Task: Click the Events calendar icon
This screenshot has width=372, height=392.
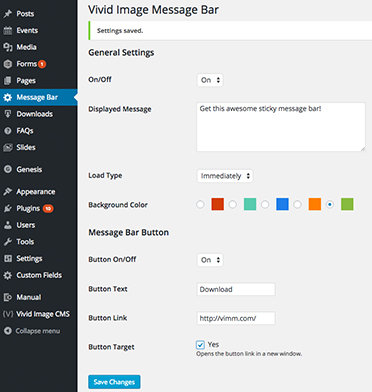Action: [x=8, y=30]
